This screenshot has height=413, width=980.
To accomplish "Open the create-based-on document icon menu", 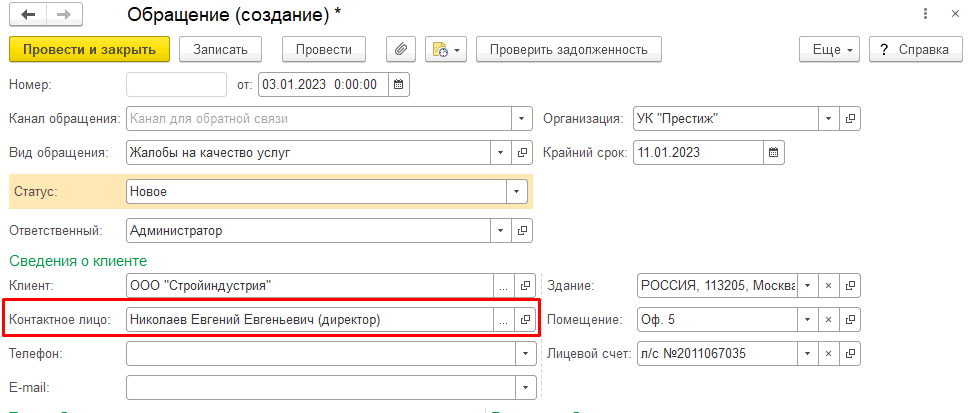I will pyautogui.click(x=446, y=49).
